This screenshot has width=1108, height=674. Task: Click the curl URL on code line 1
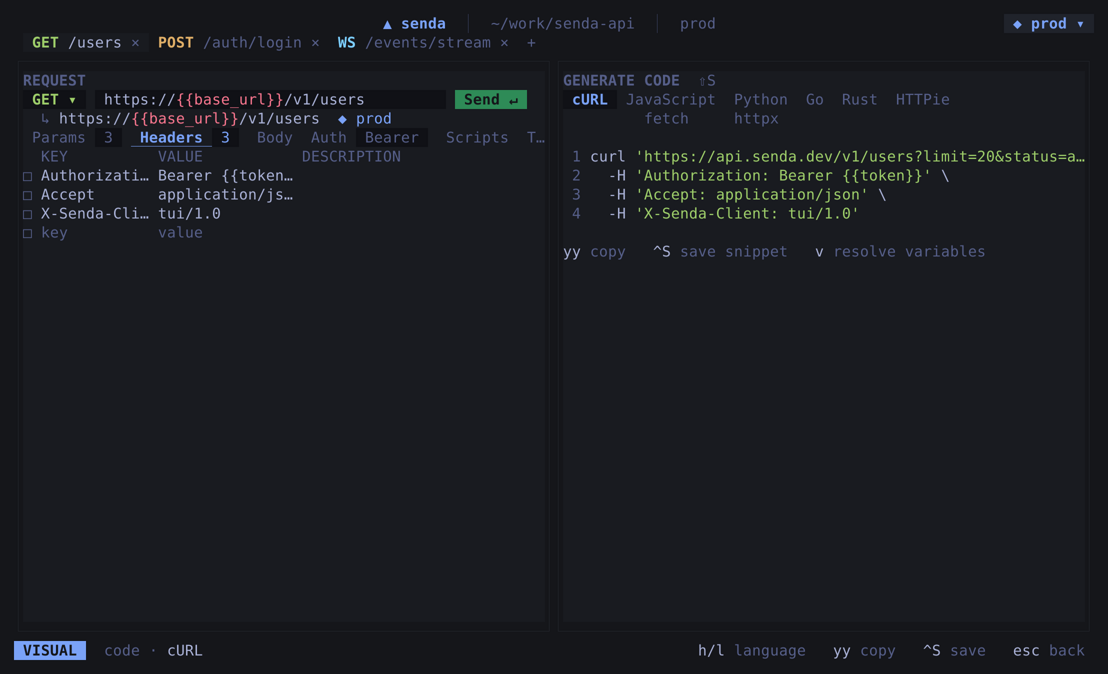click(x=860, y=157)
